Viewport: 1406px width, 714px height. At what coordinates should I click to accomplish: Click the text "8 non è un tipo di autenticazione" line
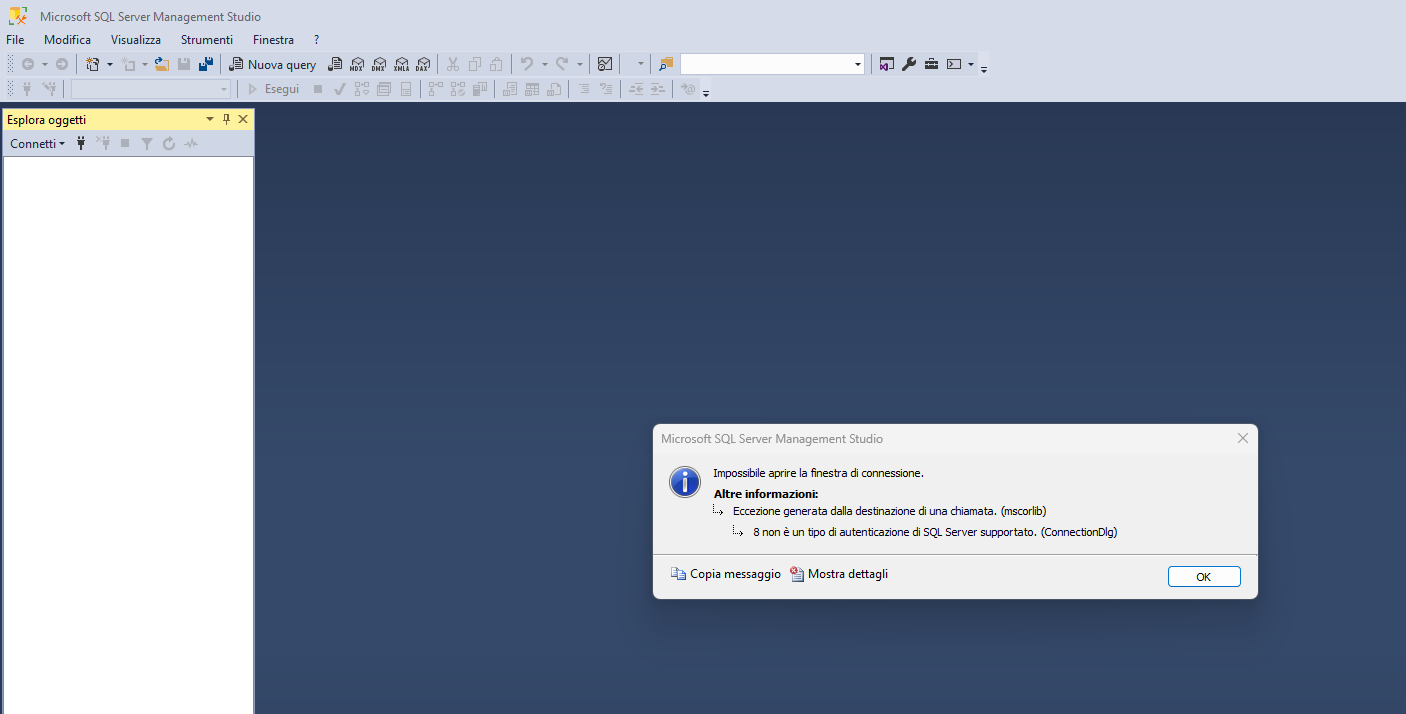click(x=935, y=532)
